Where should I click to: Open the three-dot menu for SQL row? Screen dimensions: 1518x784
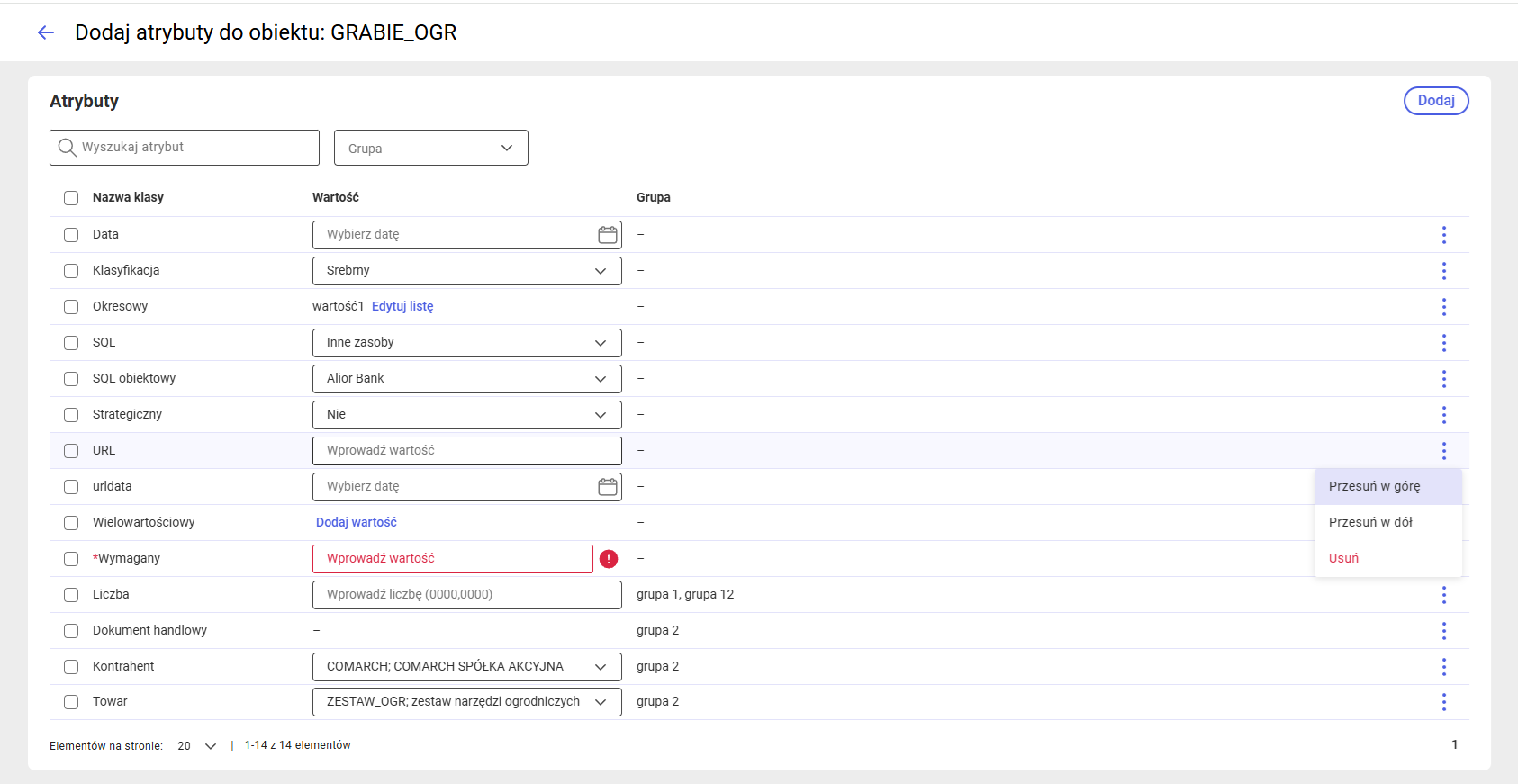(1443, 343)
